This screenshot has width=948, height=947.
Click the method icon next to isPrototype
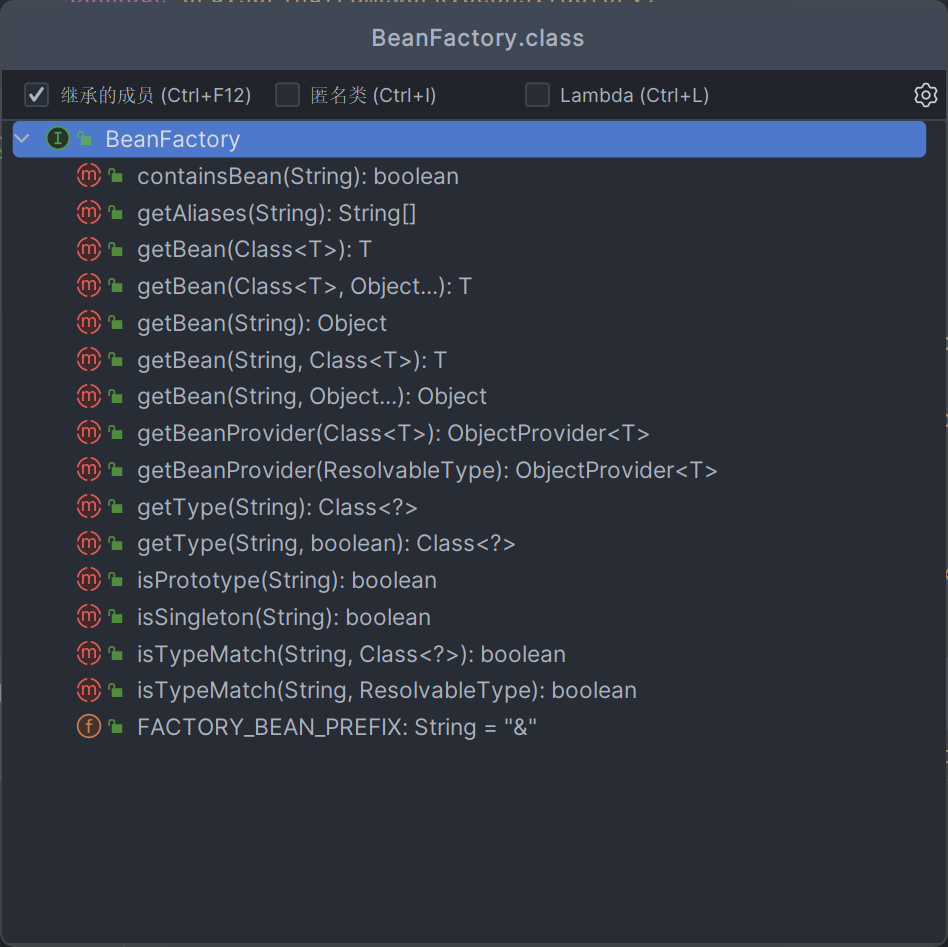tap(89, 580)
